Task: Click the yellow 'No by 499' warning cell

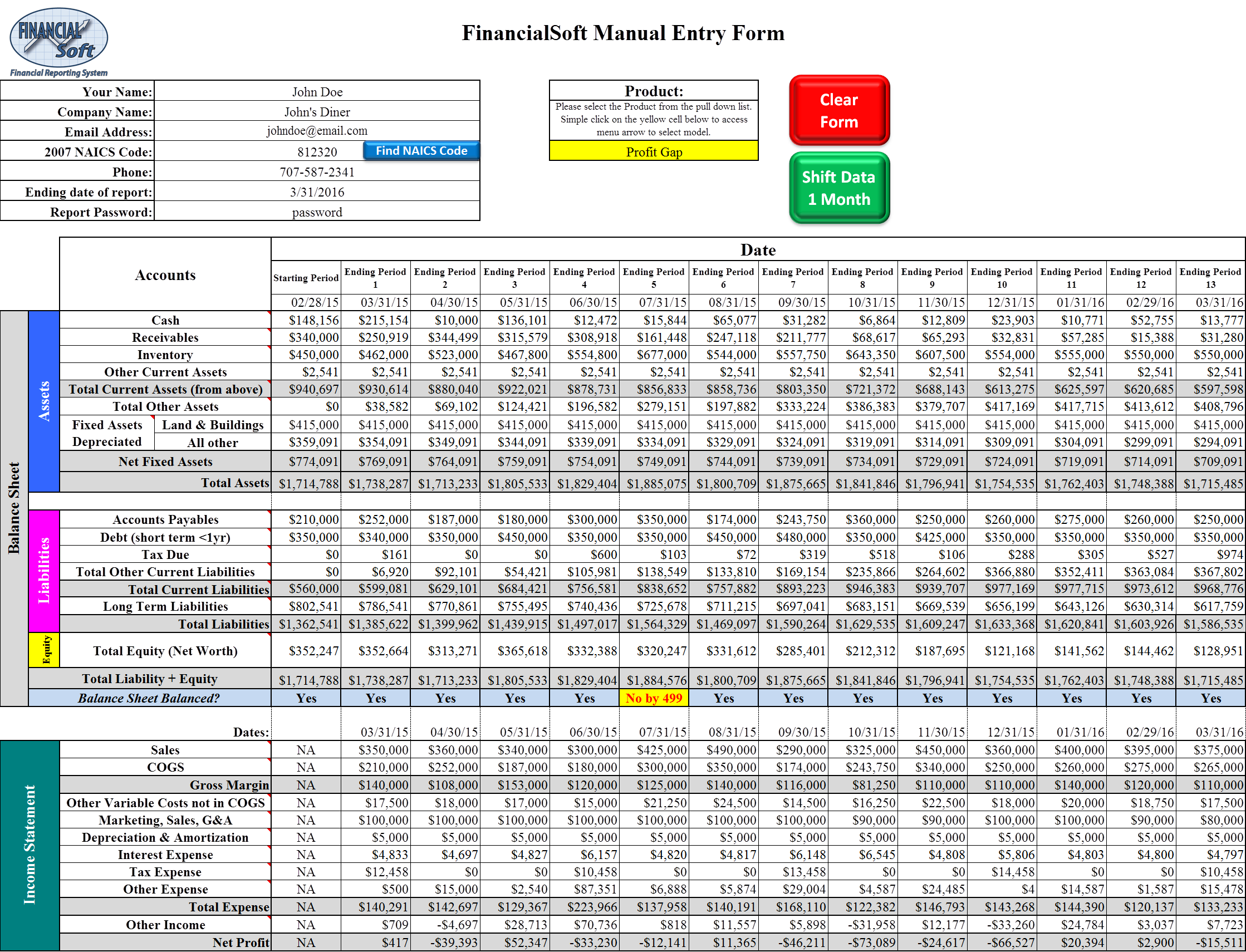Action: 653,698
